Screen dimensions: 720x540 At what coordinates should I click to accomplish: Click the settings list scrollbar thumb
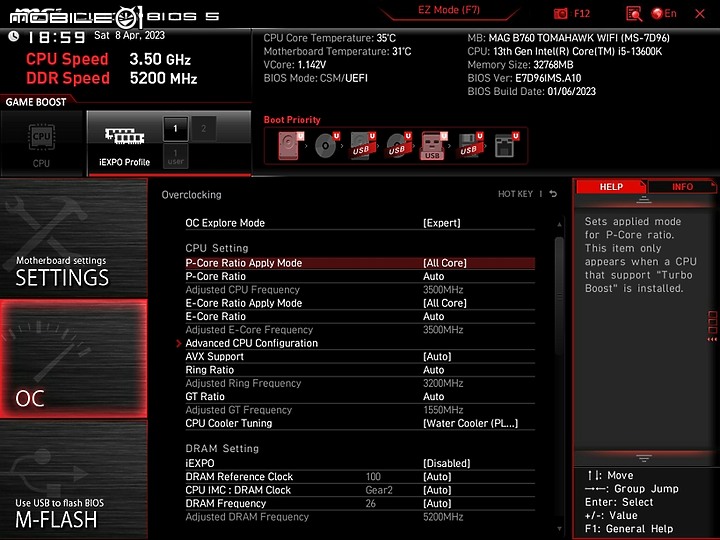[x=559, y=296]
